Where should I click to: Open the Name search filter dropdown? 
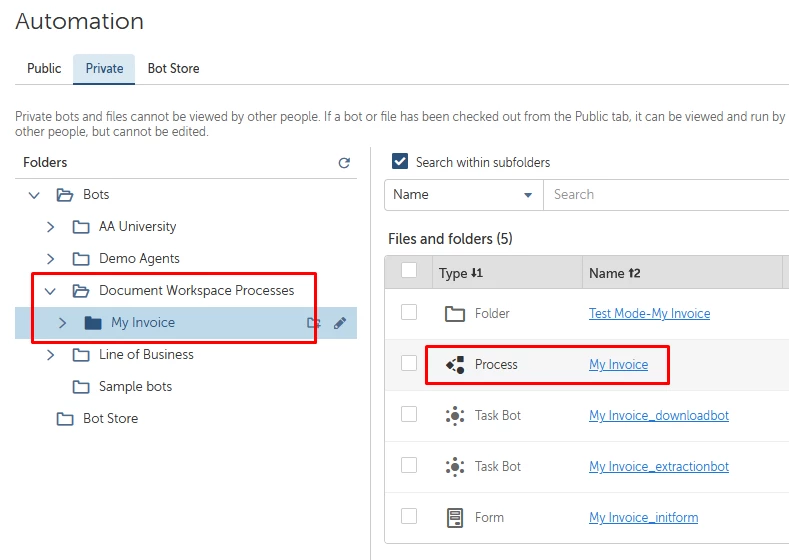click(463, 195)
